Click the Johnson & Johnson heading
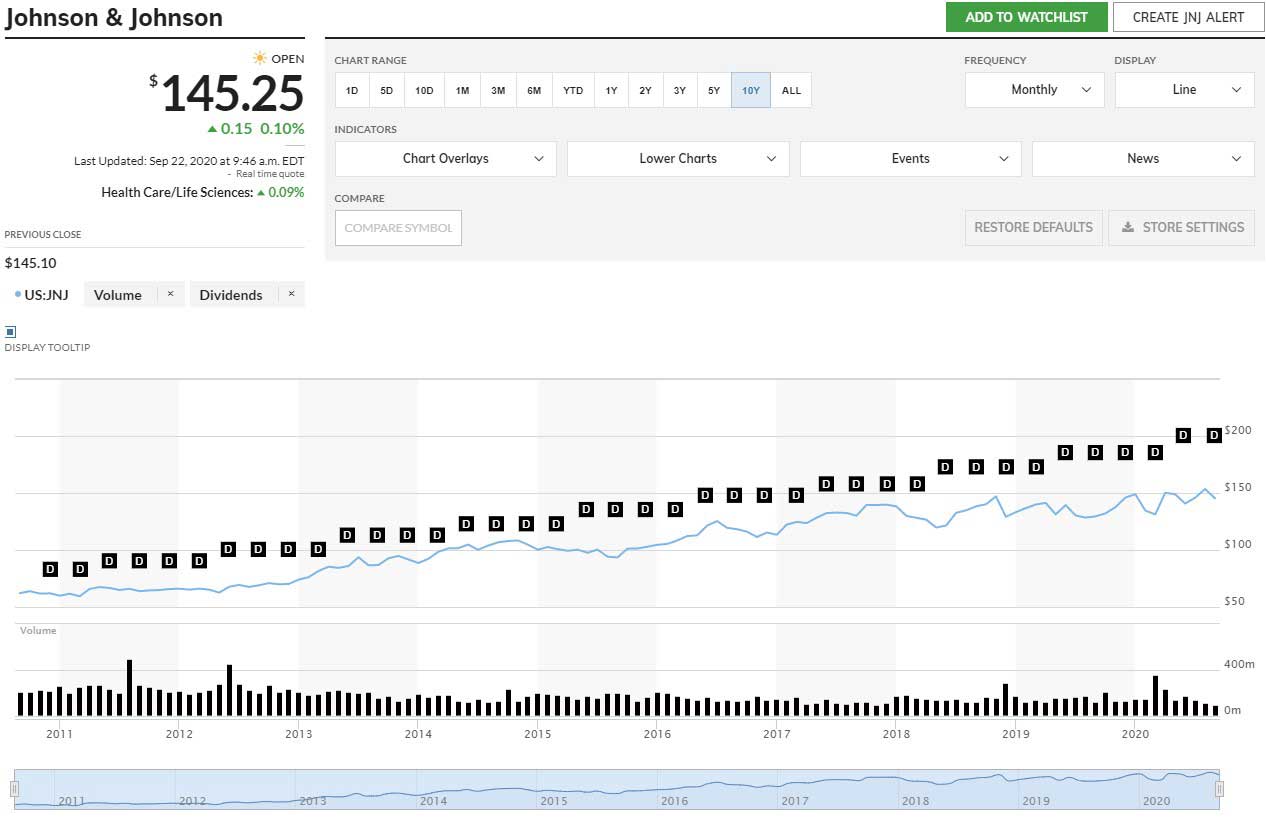The image size is (1266, 817). (114, 18)
